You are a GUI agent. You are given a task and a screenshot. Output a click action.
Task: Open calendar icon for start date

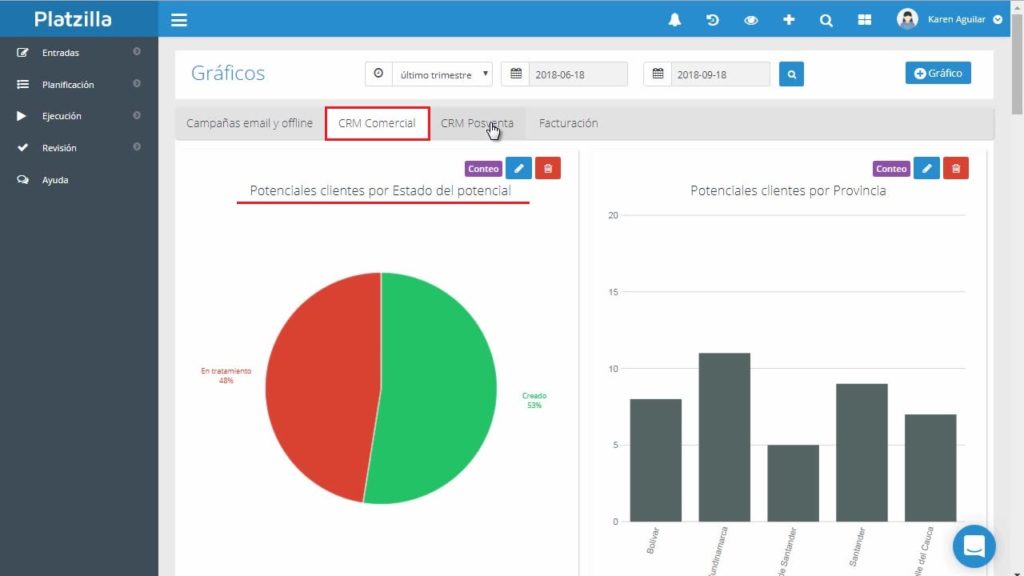(516, 74)
